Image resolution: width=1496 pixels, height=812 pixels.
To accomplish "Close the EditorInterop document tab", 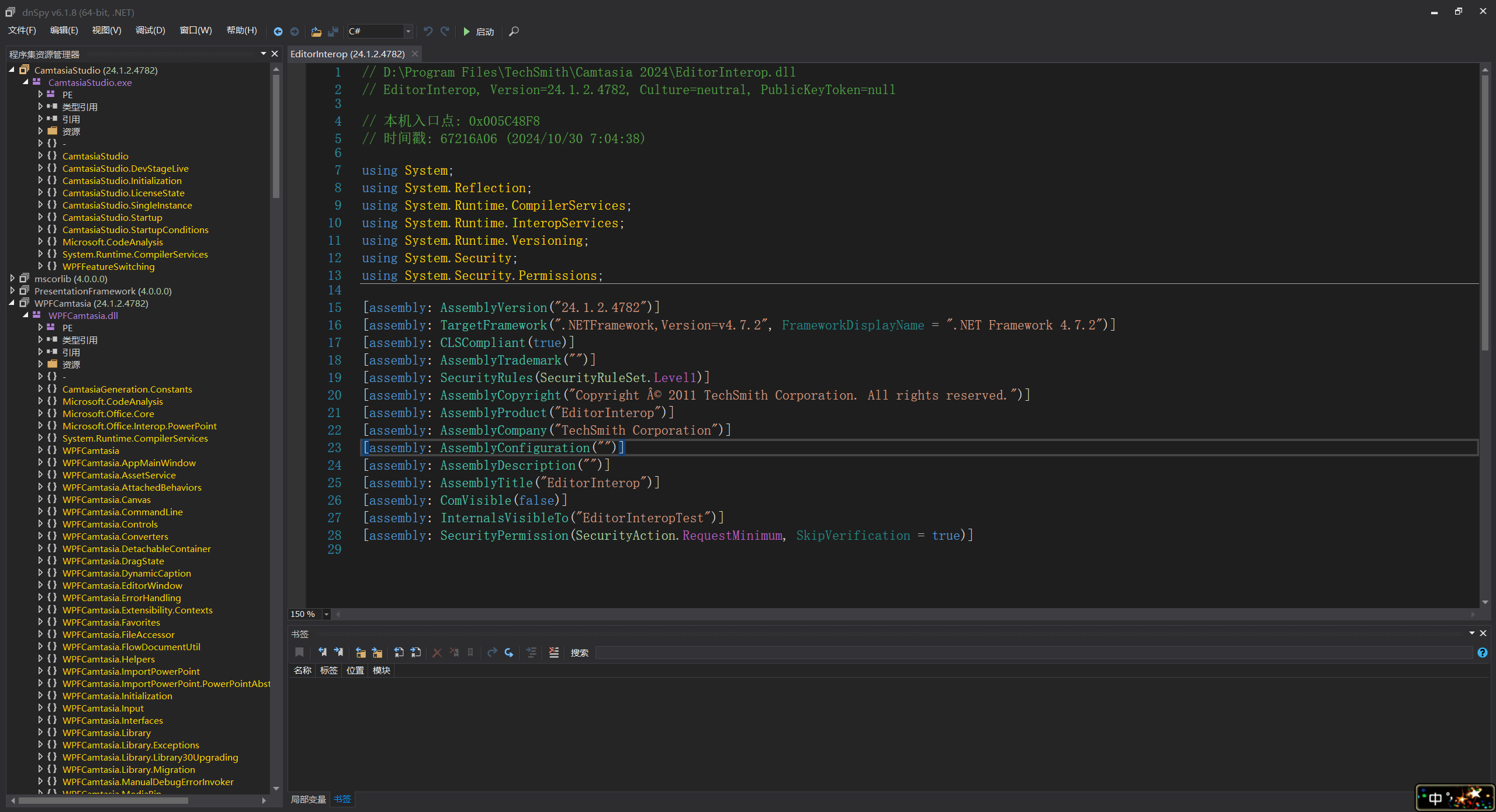I will [x=415, y=54].
